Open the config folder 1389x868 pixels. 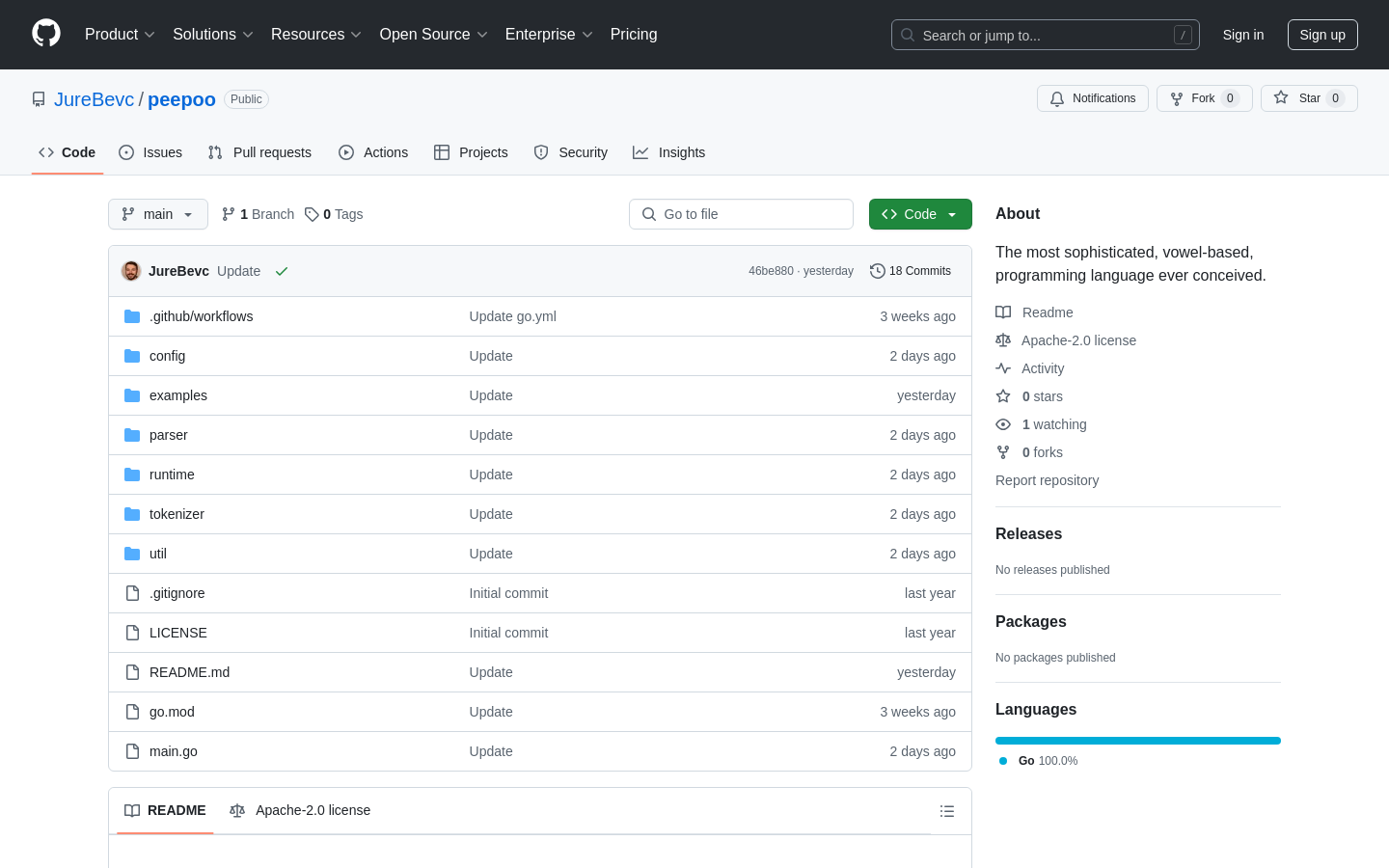167,356
